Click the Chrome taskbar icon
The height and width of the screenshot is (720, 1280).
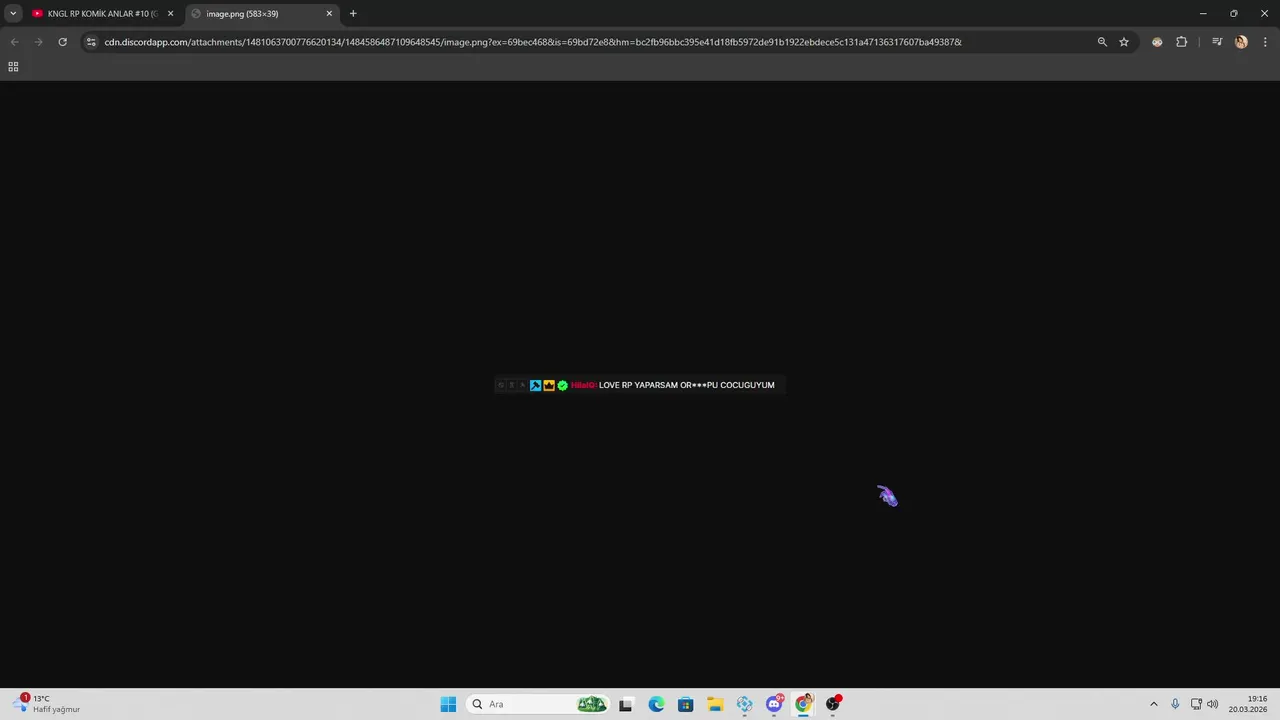803,704
